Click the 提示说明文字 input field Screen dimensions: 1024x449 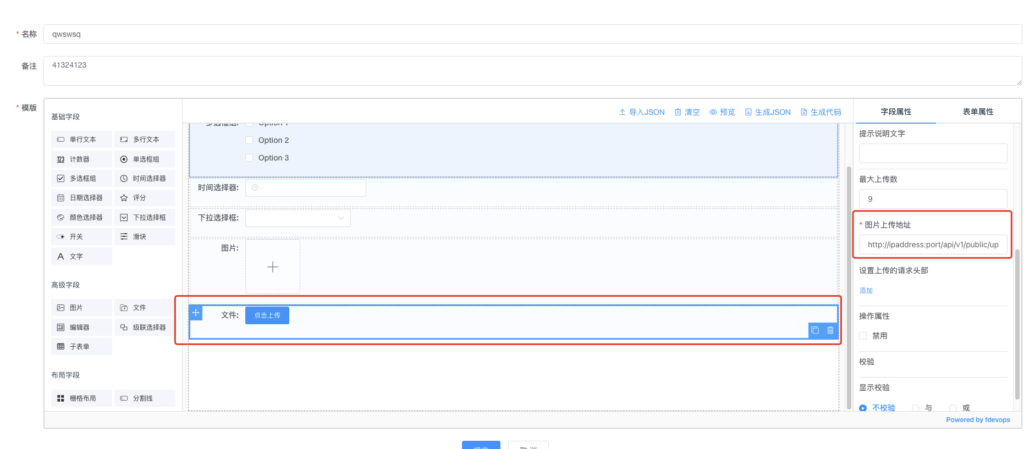point(933,153)
